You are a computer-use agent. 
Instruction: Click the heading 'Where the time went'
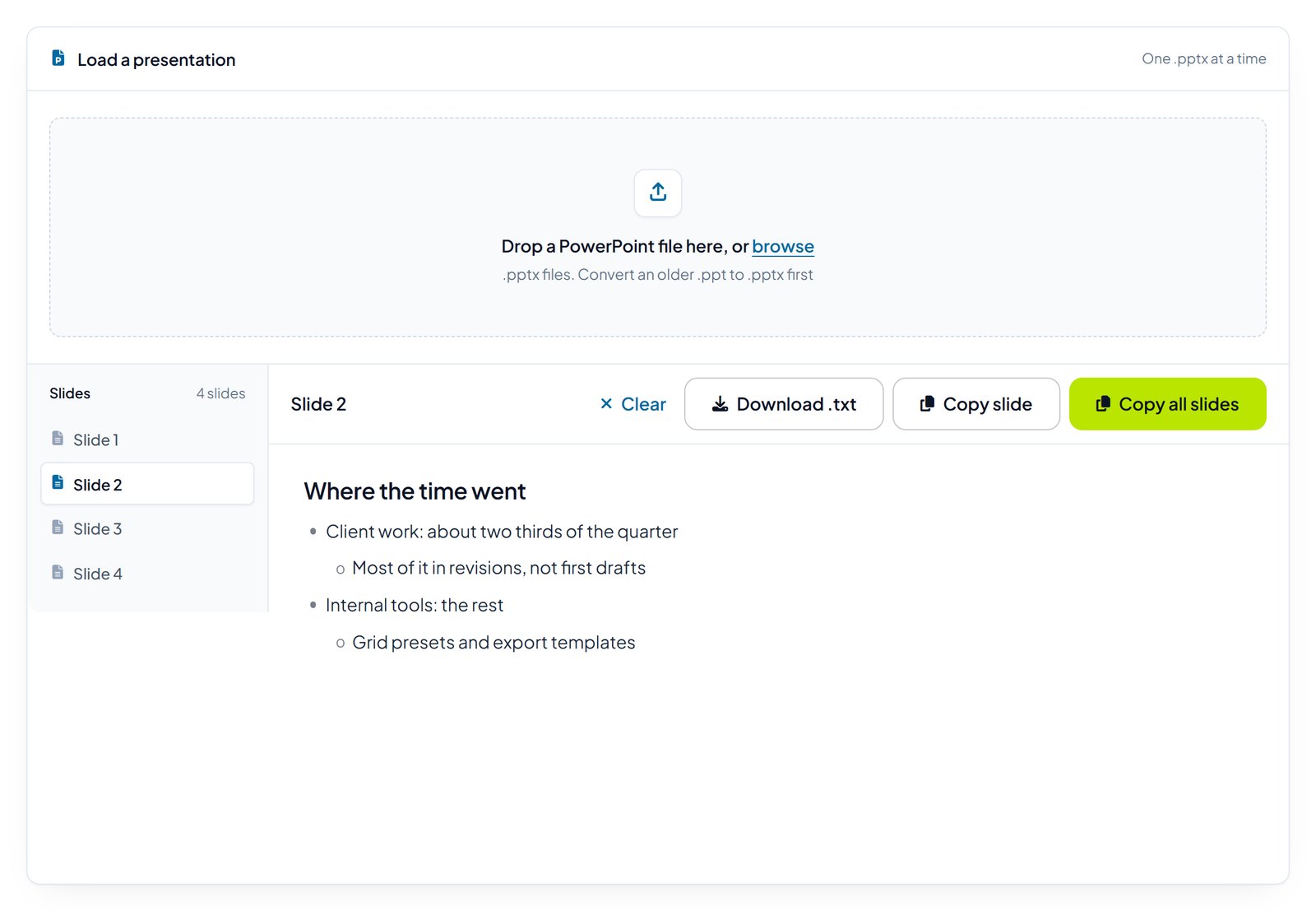click(415, 491)
